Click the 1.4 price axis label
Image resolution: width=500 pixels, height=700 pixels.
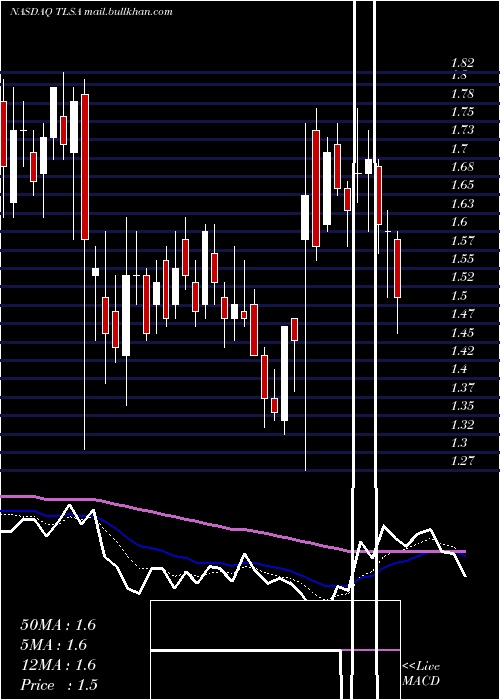459,369
